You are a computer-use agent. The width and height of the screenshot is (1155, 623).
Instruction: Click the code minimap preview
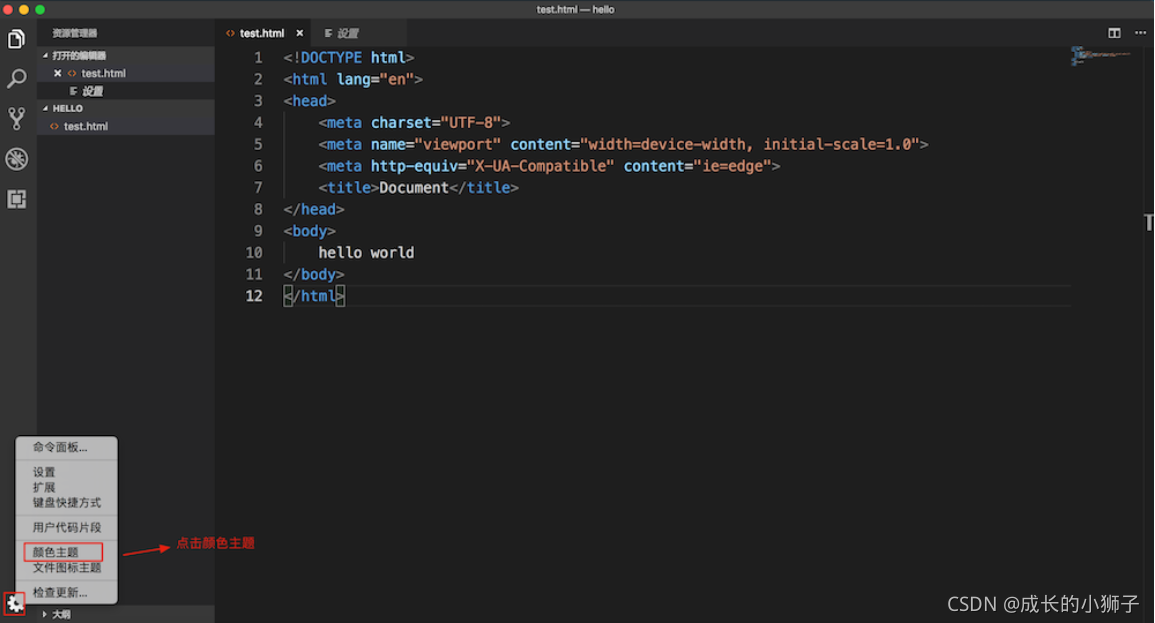pos(1101,56)
